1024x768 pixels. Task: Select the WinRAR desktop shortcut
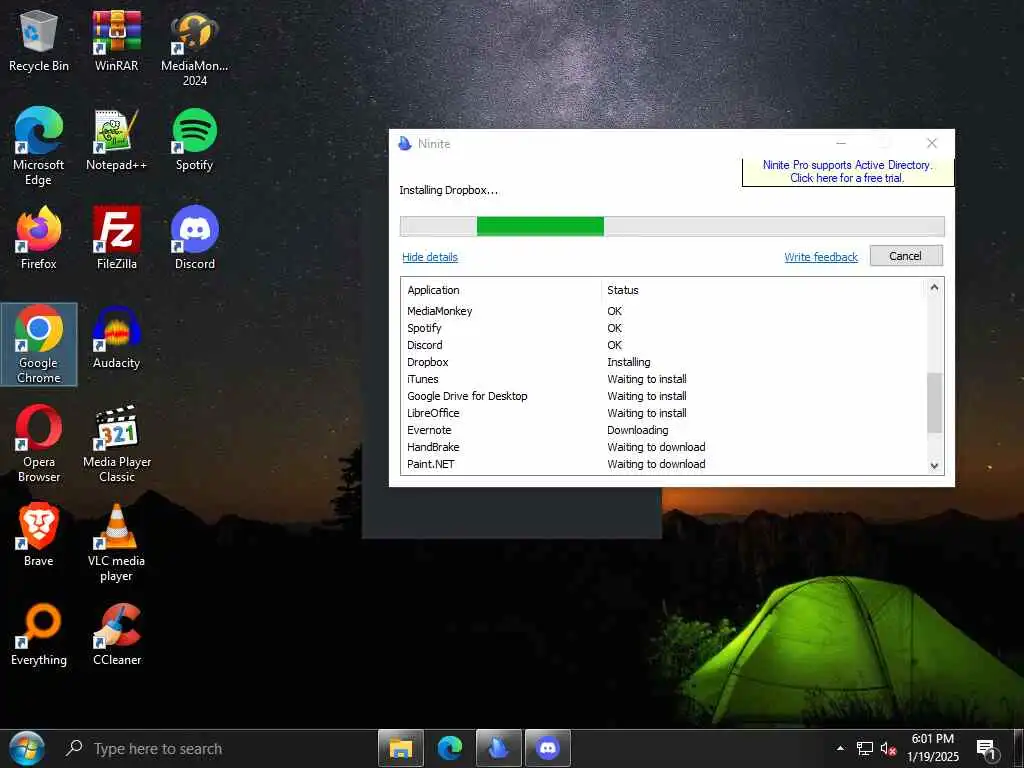(x=116, y=40)
